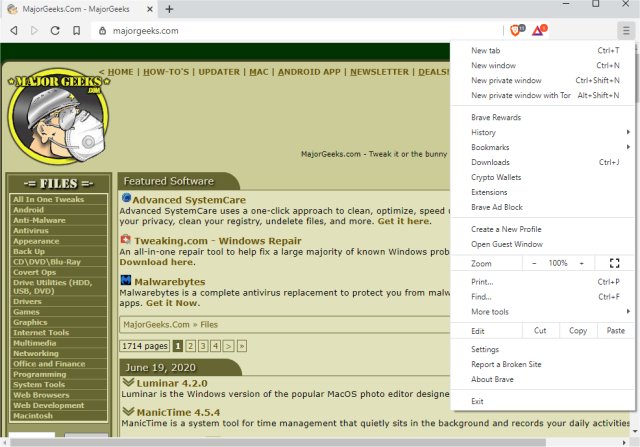Click the address bar URL field
Screen dimensions: 640x447
coord(297,31)
